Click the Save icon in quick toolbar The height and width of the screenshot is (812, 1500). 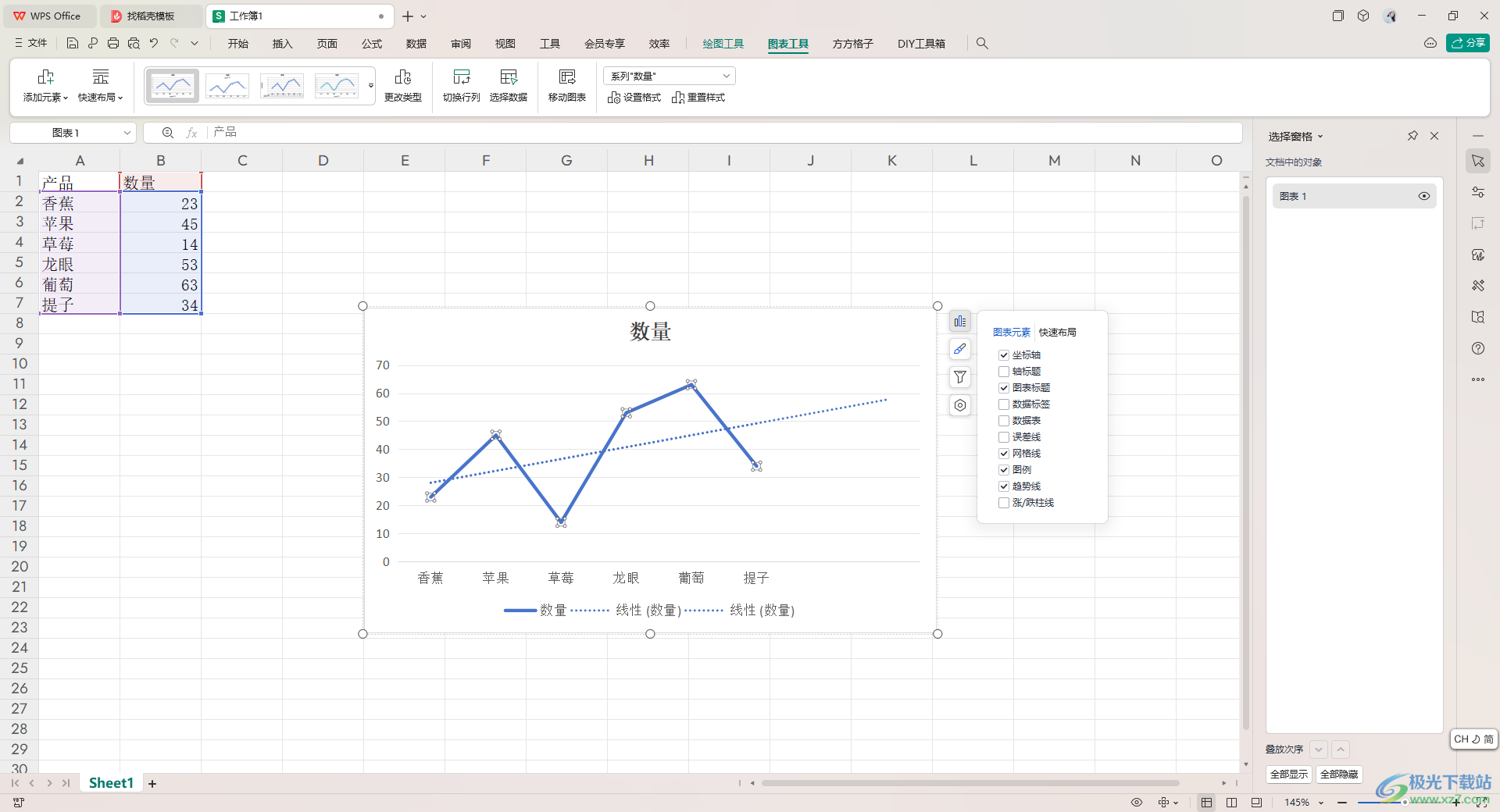point(72,44)
